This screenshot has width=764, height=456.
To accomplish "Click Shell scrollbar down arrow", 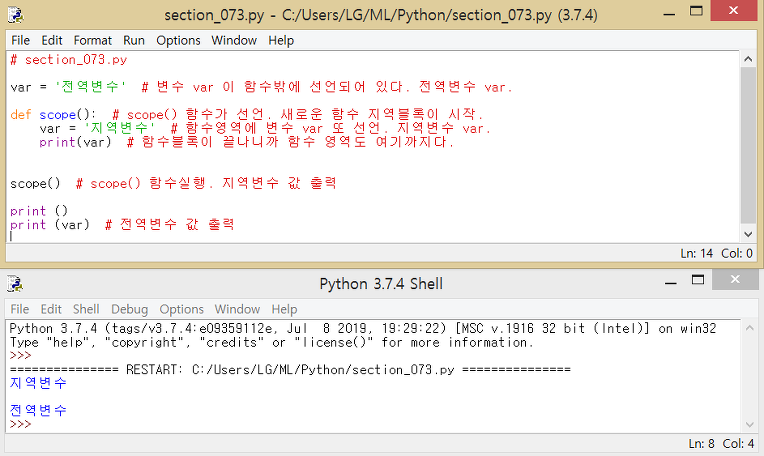I will [749, 424].
